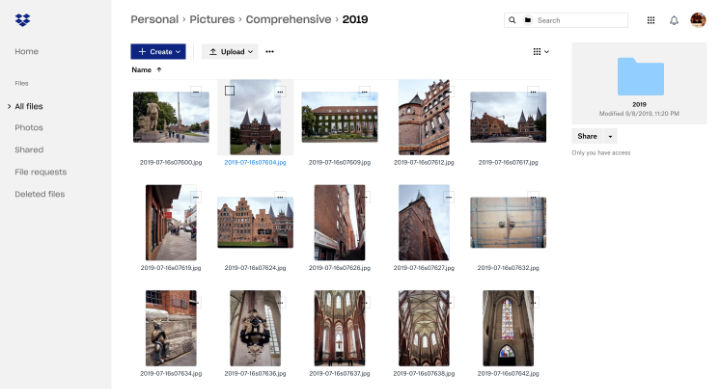Screen dimensions: 720x389
Task: Open the app grid icon near search
Action: point(651,20)
